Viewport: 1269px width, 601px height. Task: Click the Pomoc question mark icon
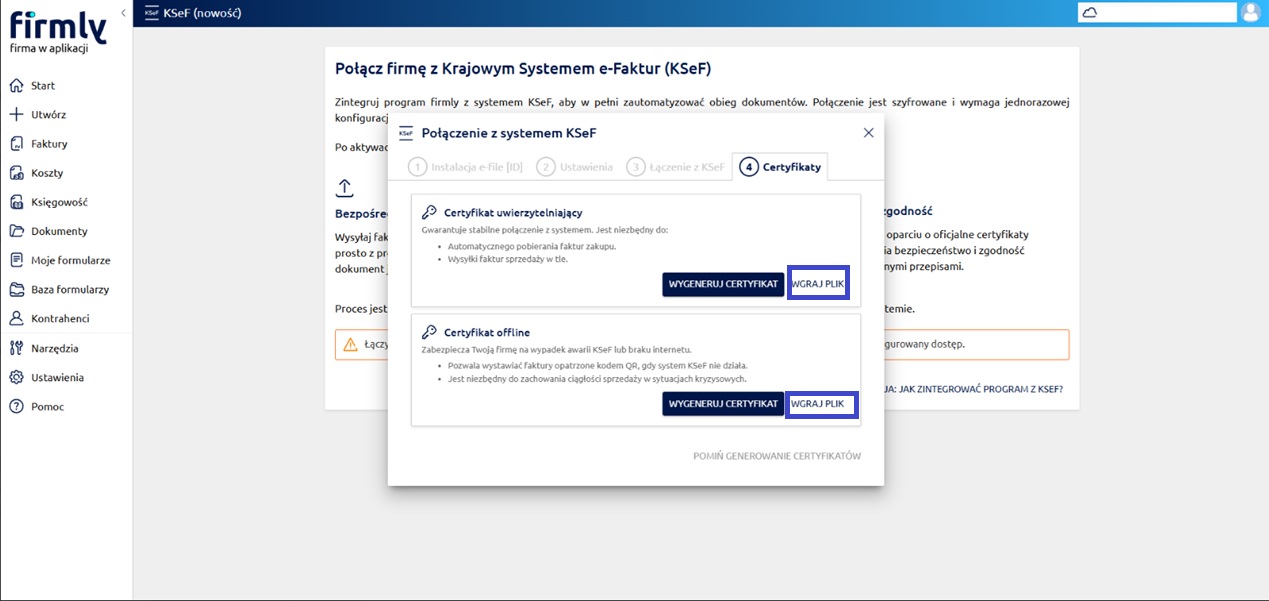coord(16,406)
